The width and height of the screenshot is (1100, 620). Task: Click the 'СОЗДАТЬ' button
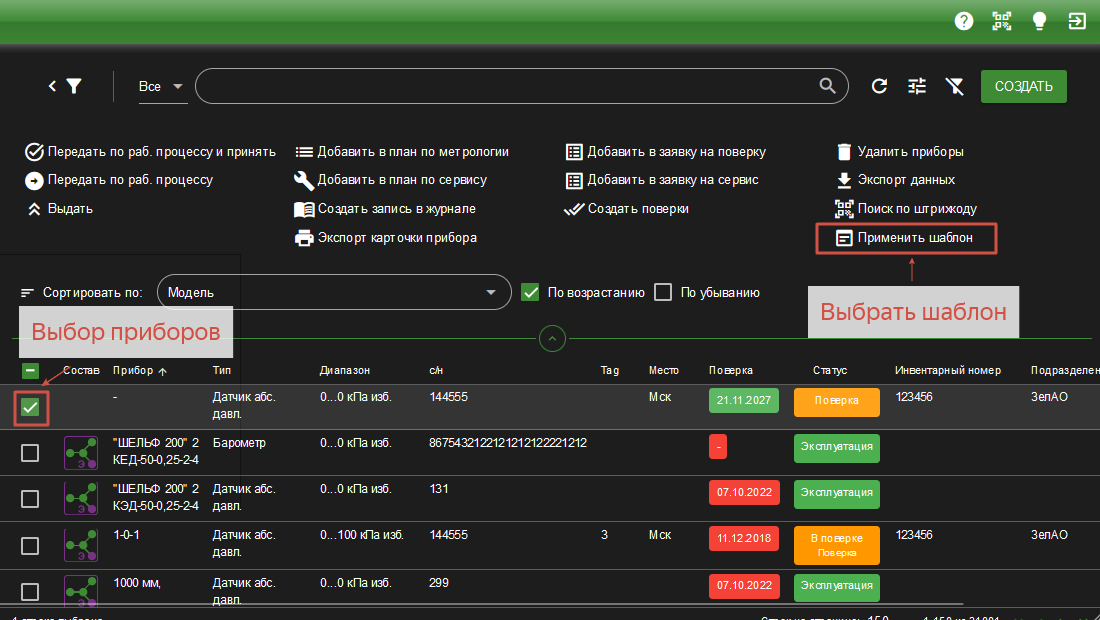[1024, 86]
